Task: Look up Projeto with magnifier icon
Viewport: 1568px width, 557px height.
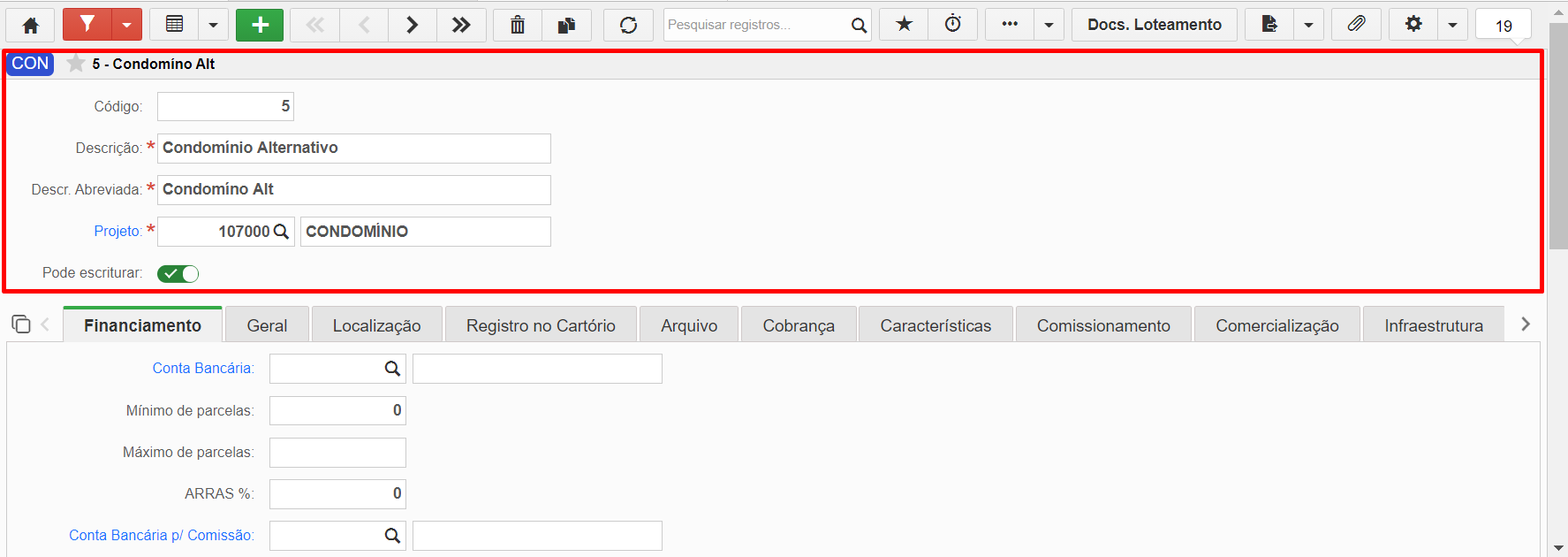Action: tap(281, 232)
